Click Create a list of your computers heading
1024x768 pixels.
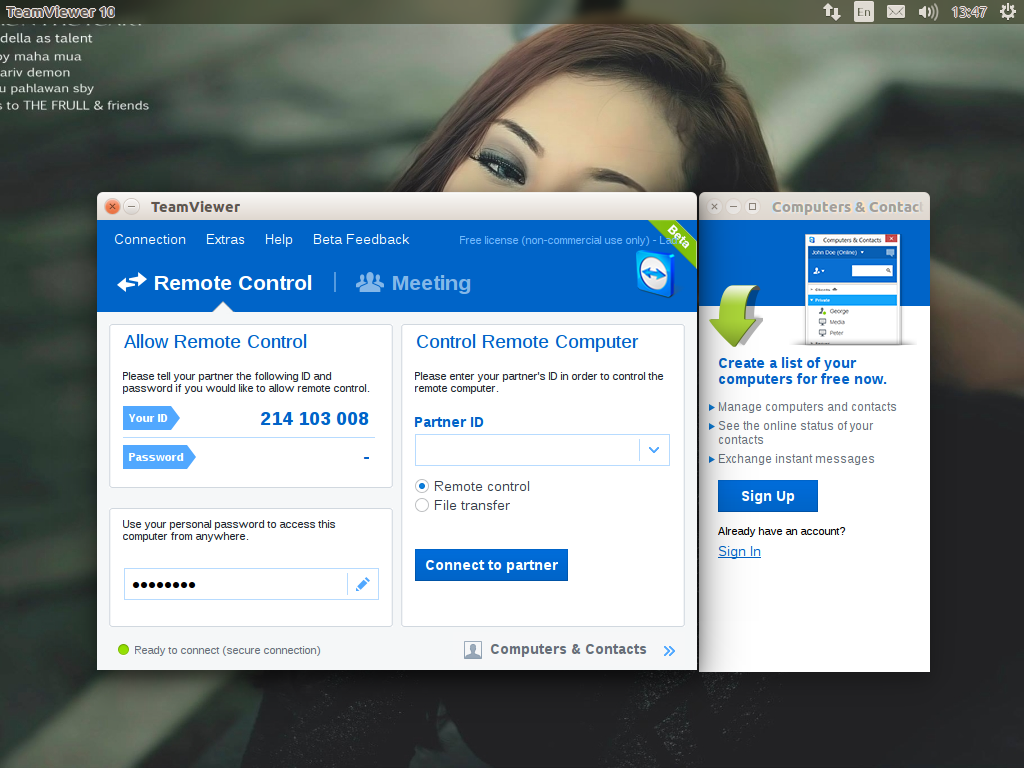click(802, 371)
